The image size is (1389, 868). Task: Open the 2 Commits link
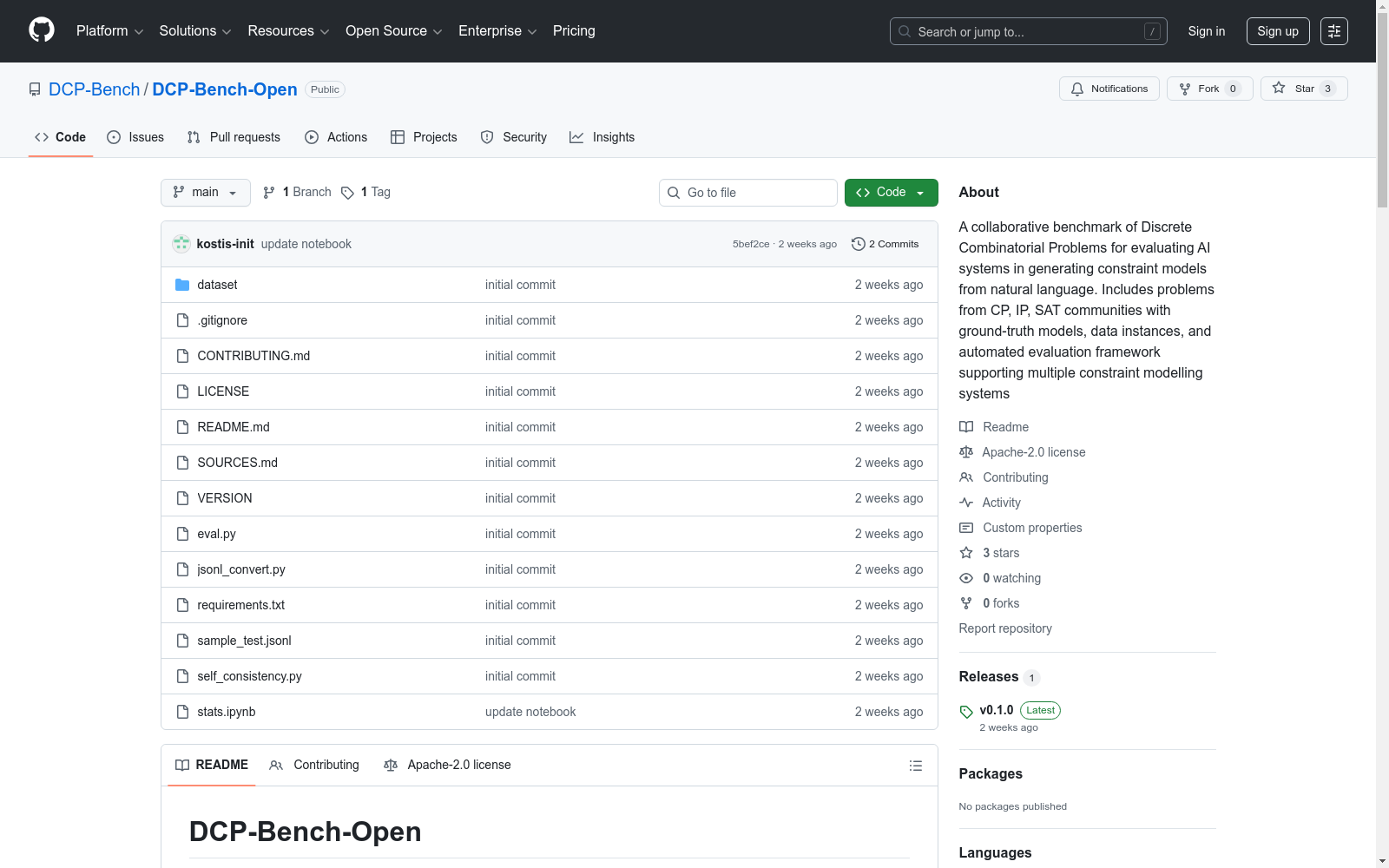tap(885, 244)
